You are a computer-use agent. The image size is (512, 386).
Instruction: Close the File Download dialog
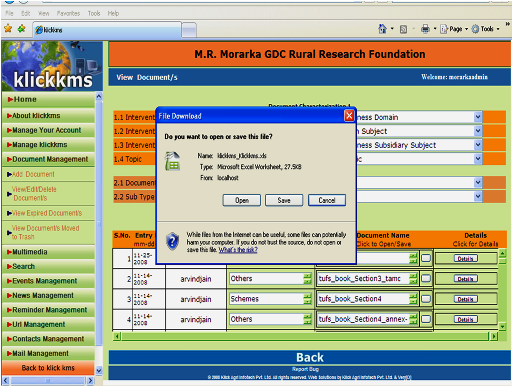pos(349,116)
